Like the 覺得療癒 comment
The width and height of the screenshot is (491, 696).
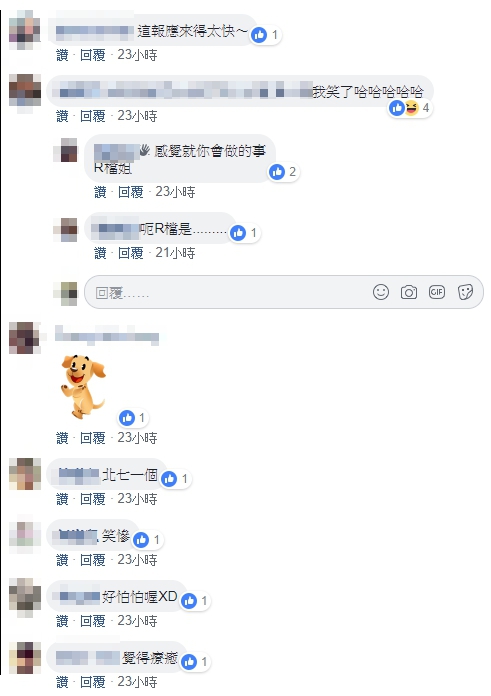click(62, 681)
